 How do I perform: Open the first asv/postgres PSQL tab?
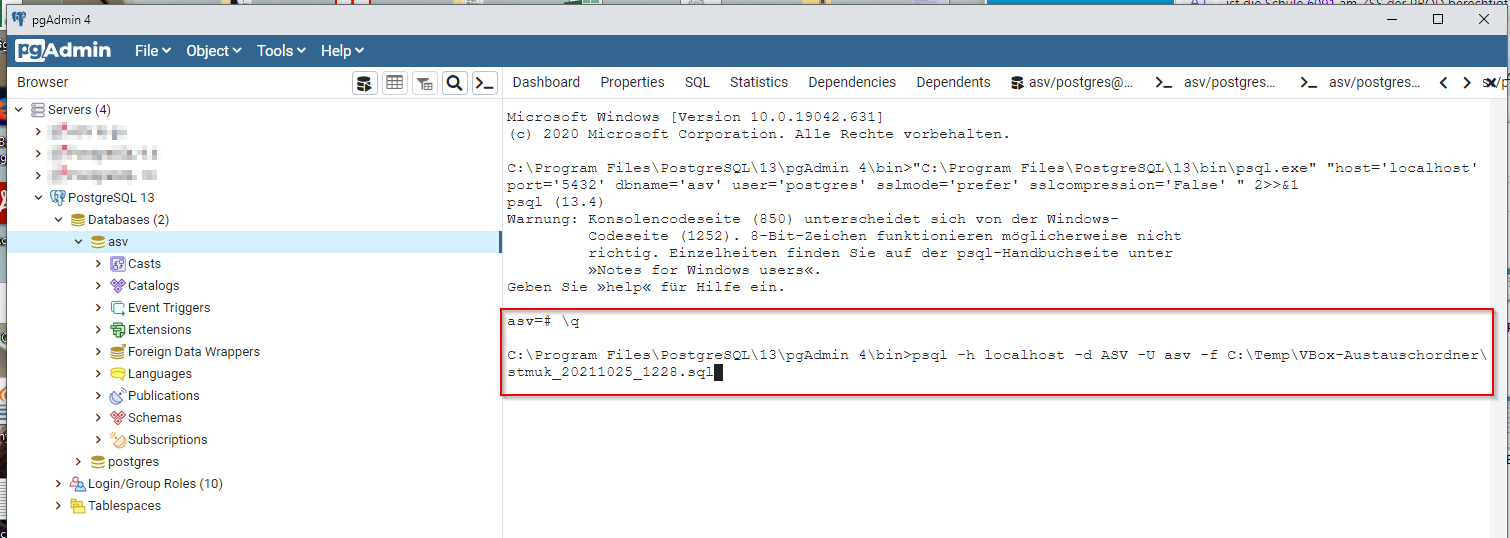1216,82
